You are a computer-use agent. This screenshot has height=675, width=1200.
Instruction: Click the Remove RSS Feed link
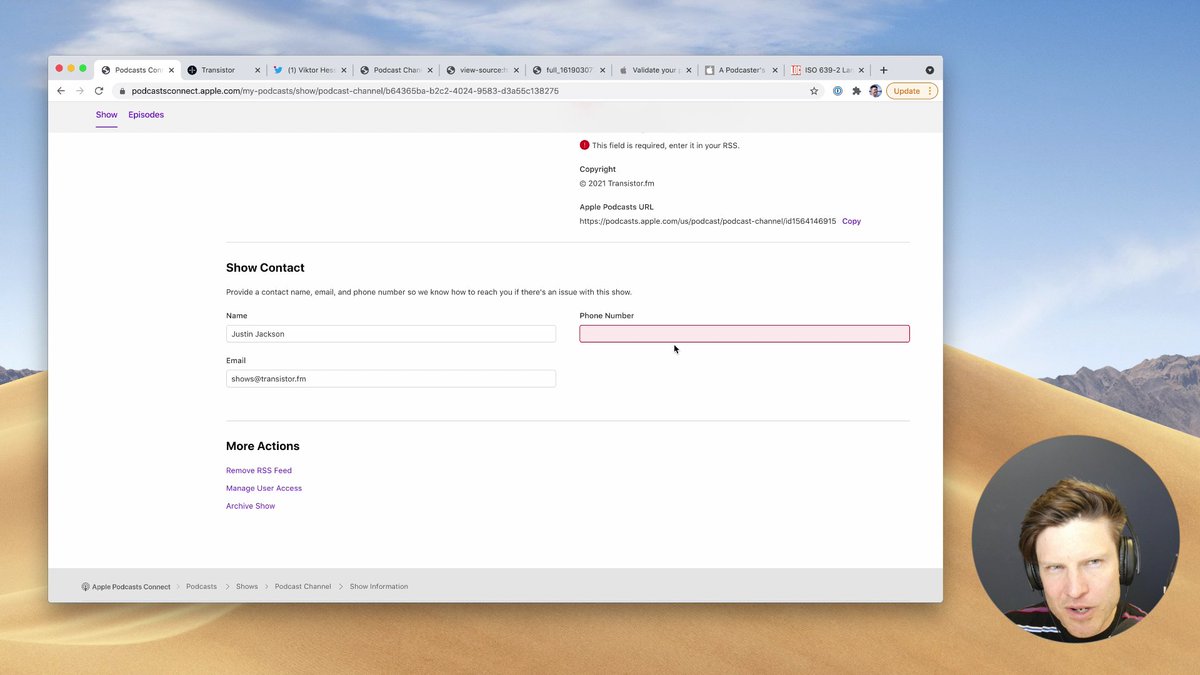(x=259, y=471)
